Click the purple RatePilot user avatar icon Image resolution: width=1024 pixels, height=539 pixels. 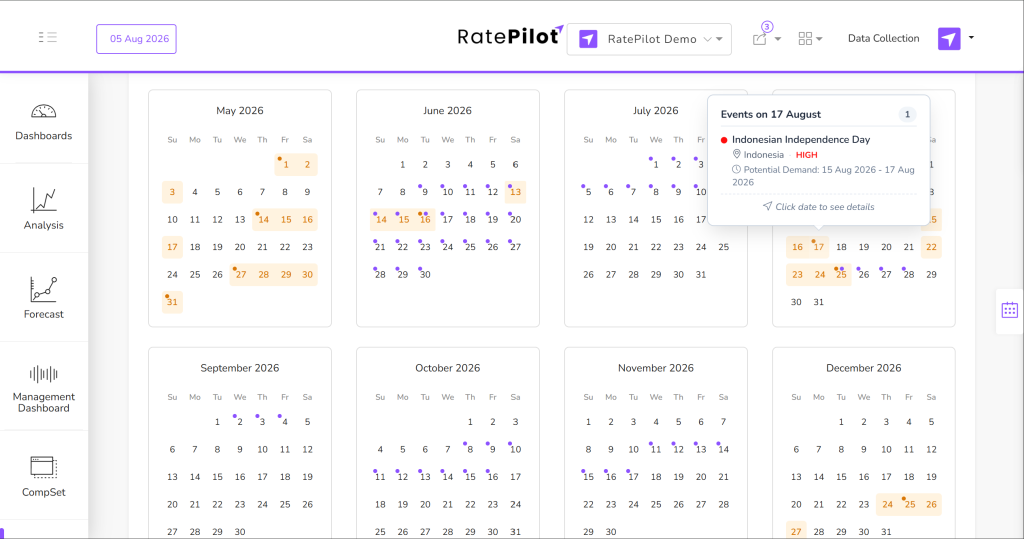[x=949, y=39]
